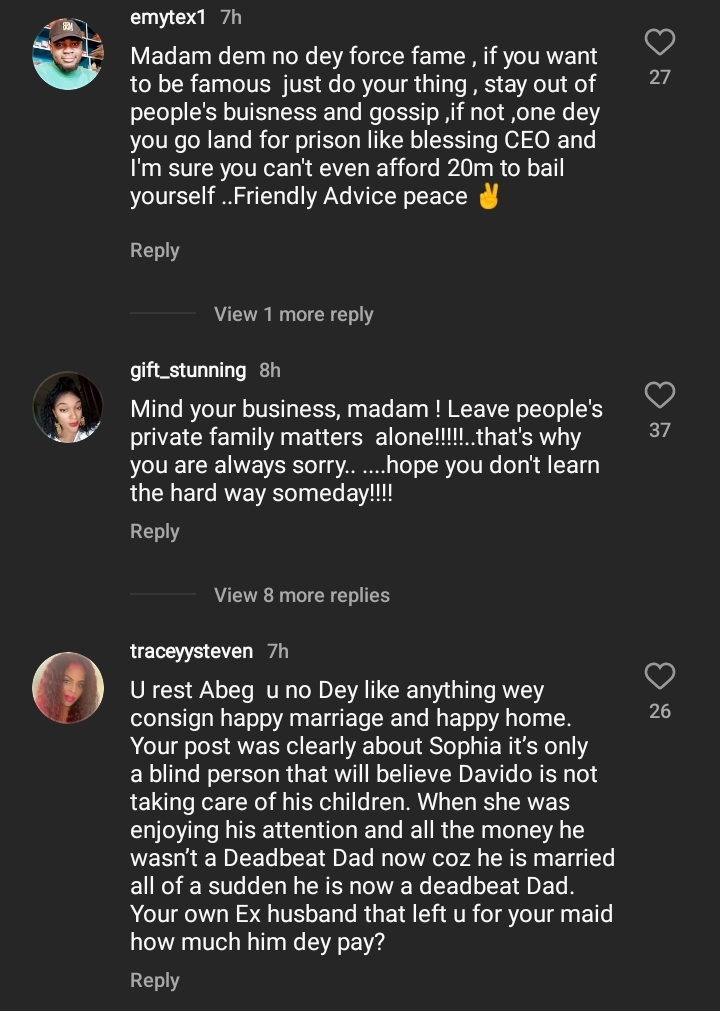Like emytex1's comment with the heart
Image resolution: width=720 pixels, height=1011 pixels.
660,42
